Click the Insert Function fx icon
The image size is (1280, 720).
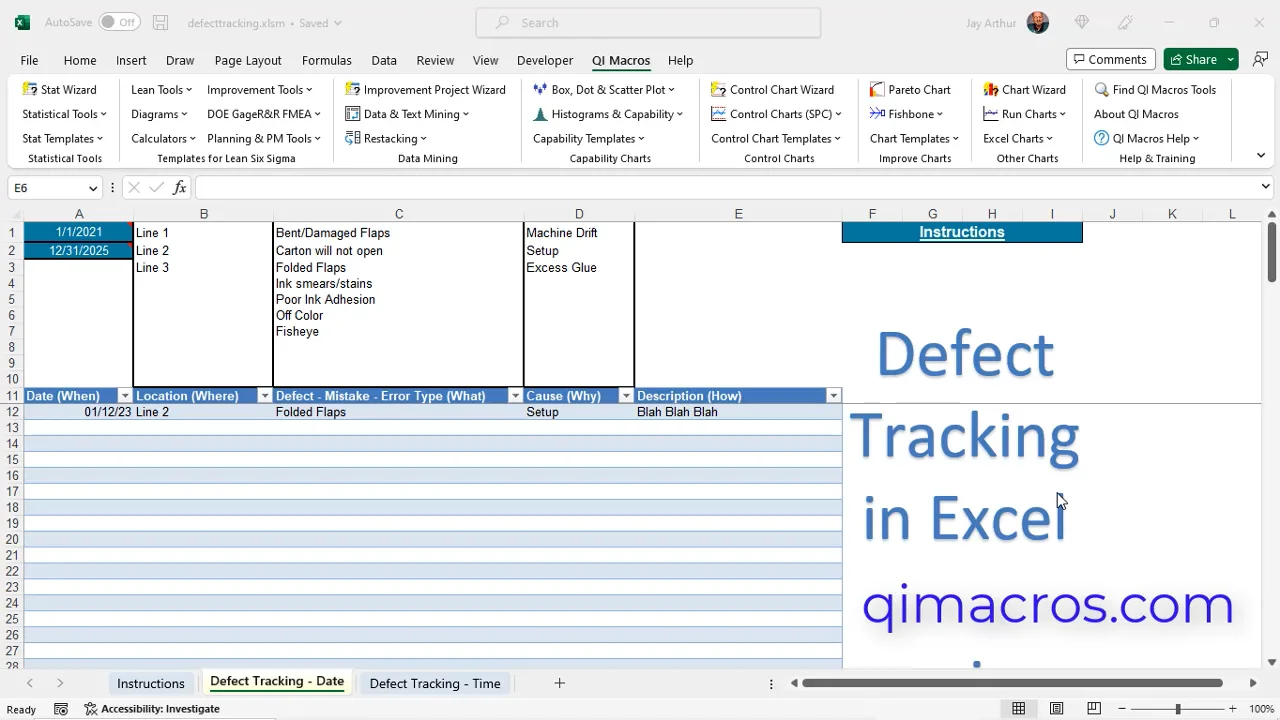click(x=180, y=187)
